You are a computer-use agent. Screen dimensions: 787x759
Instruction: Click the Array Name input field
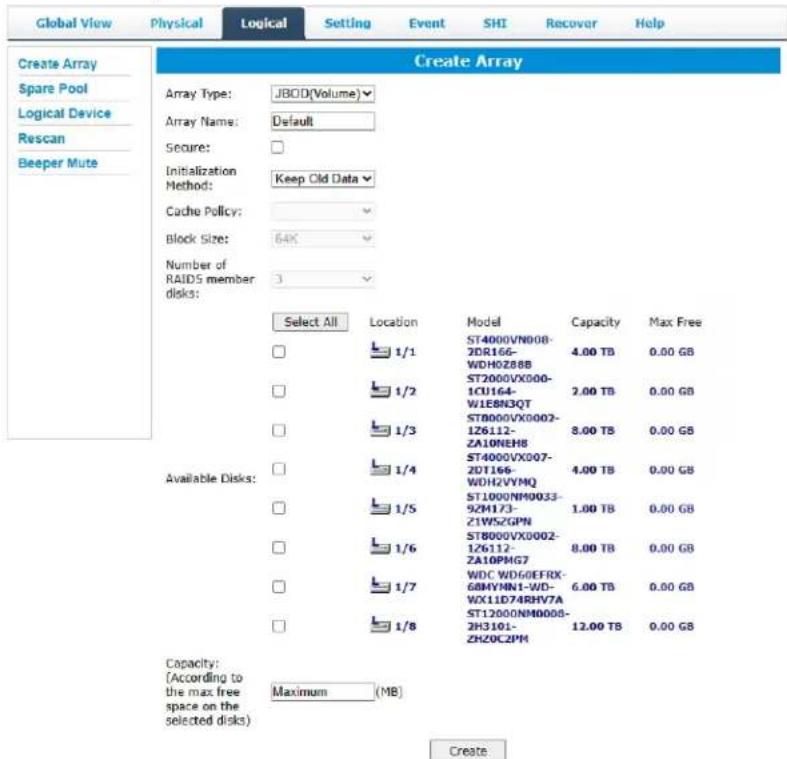tap(323, 121)
